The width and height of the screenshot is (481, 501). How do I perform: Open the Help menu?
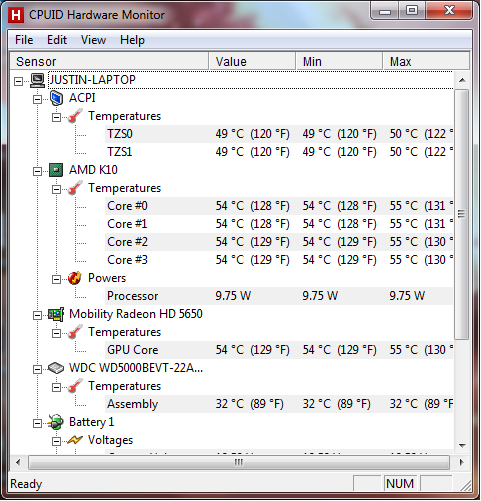coord(132,40)
